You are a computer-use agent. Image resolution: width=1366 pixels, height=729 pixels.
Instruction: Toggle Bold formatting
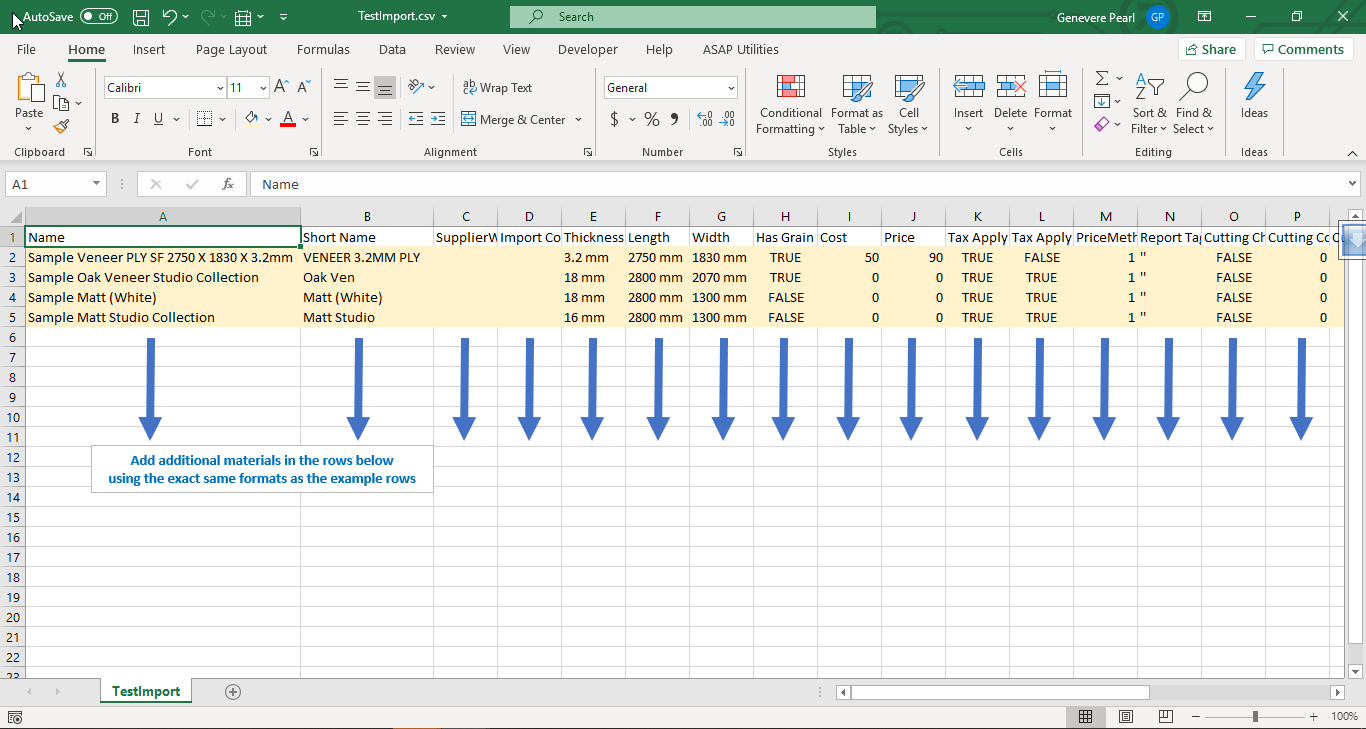115,119
